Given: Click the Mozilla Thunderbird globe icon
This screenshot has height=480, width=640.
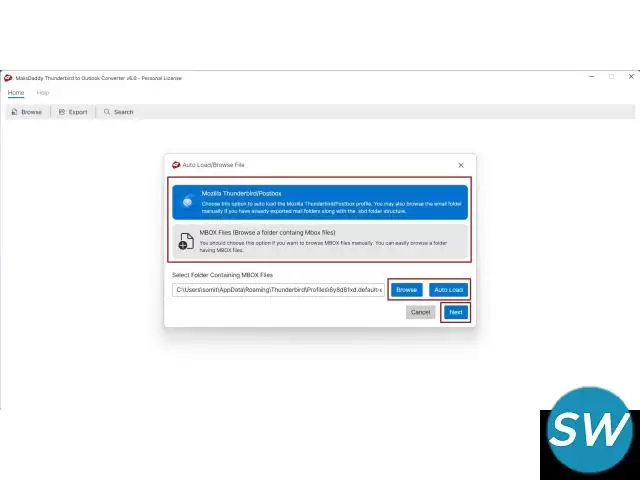Looking at the screenshot, I should pos(187,201).
